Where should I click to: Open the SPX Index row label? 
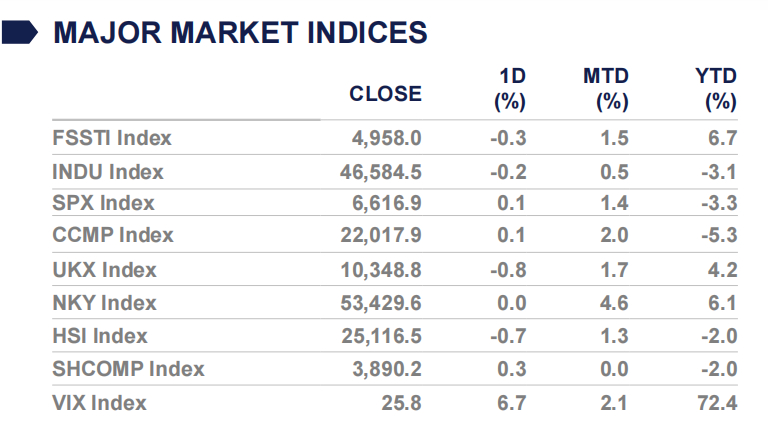(103, 203)
